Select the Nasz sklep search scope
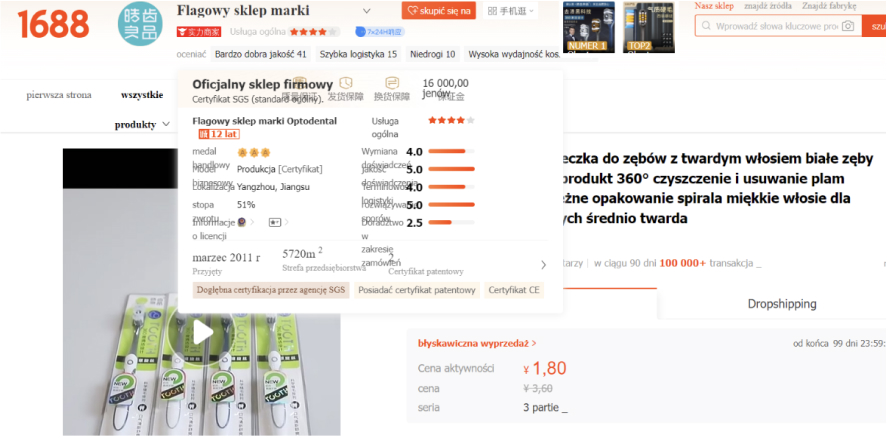The height and width of the screenshot is (438, 888). 714,6
